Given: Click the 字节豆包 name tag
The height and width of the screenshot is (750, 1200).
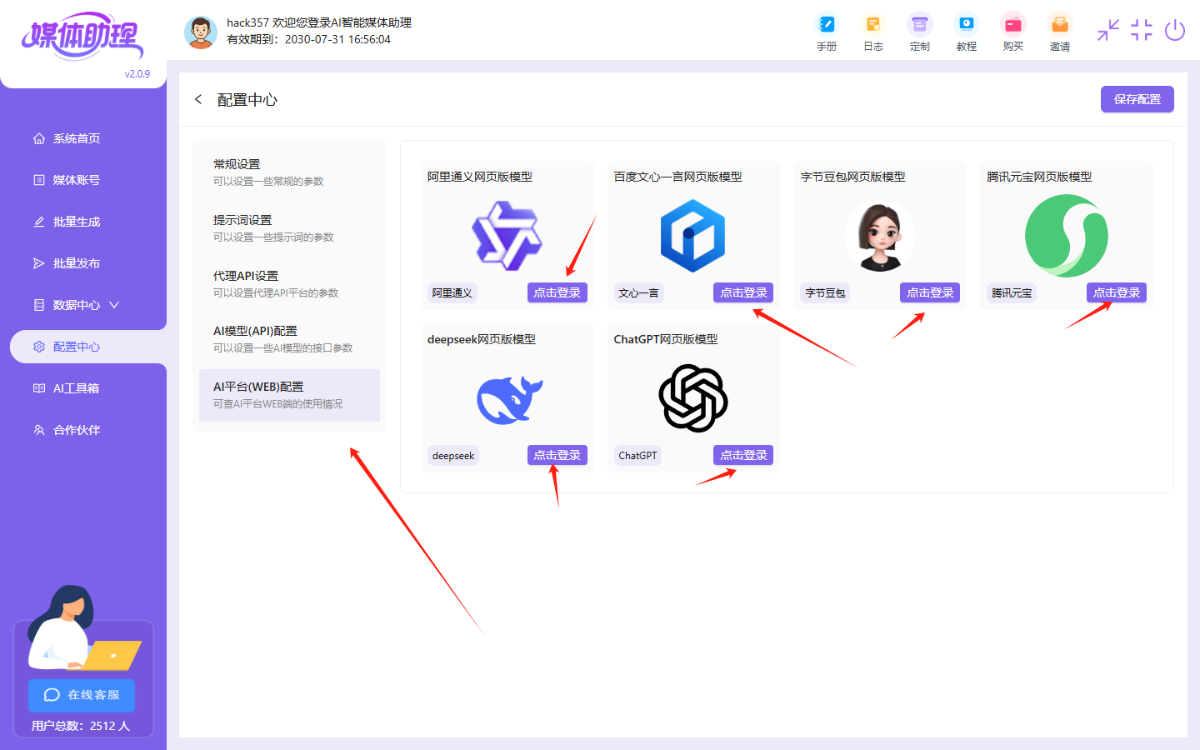Looking at the screenshot, I should pyautogui.click(x=825, y=293).
